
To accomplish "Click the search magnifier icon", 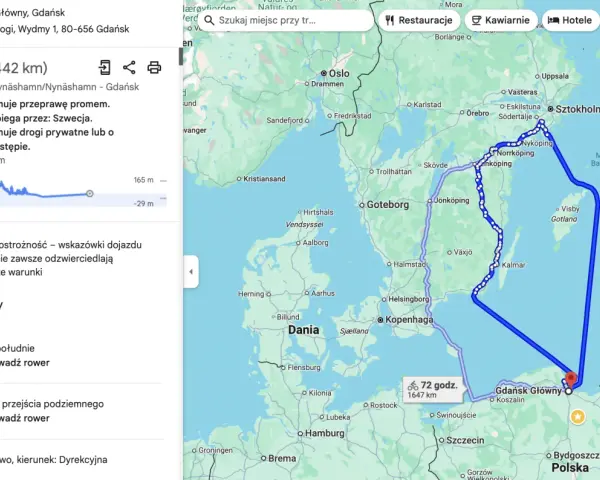I will (x=209, y=20).
